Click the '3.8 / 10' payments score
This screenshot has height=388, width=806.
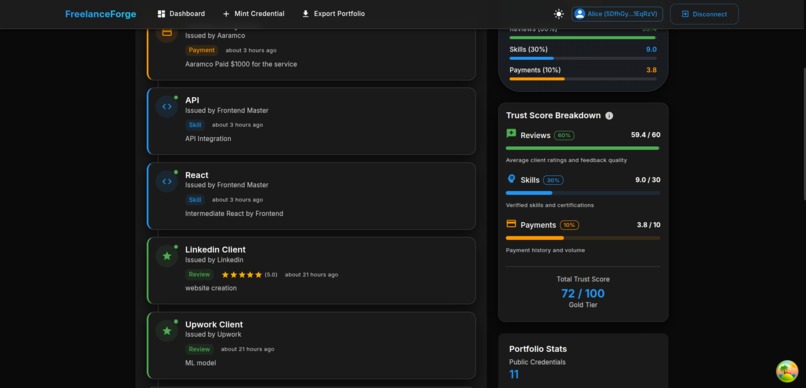pyautogui.click(x=649, y=225)
